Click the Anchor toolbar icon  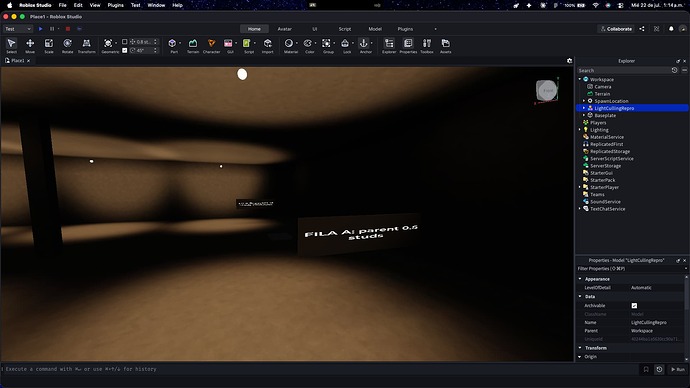[363, 43]
